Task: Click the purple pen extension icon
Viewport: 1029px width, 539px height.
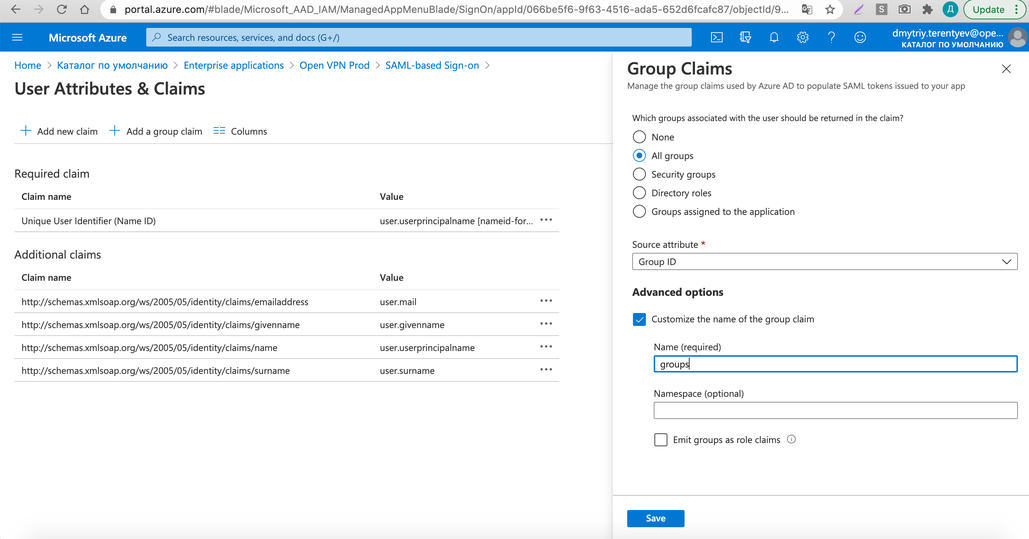Action: pos(859,9)
